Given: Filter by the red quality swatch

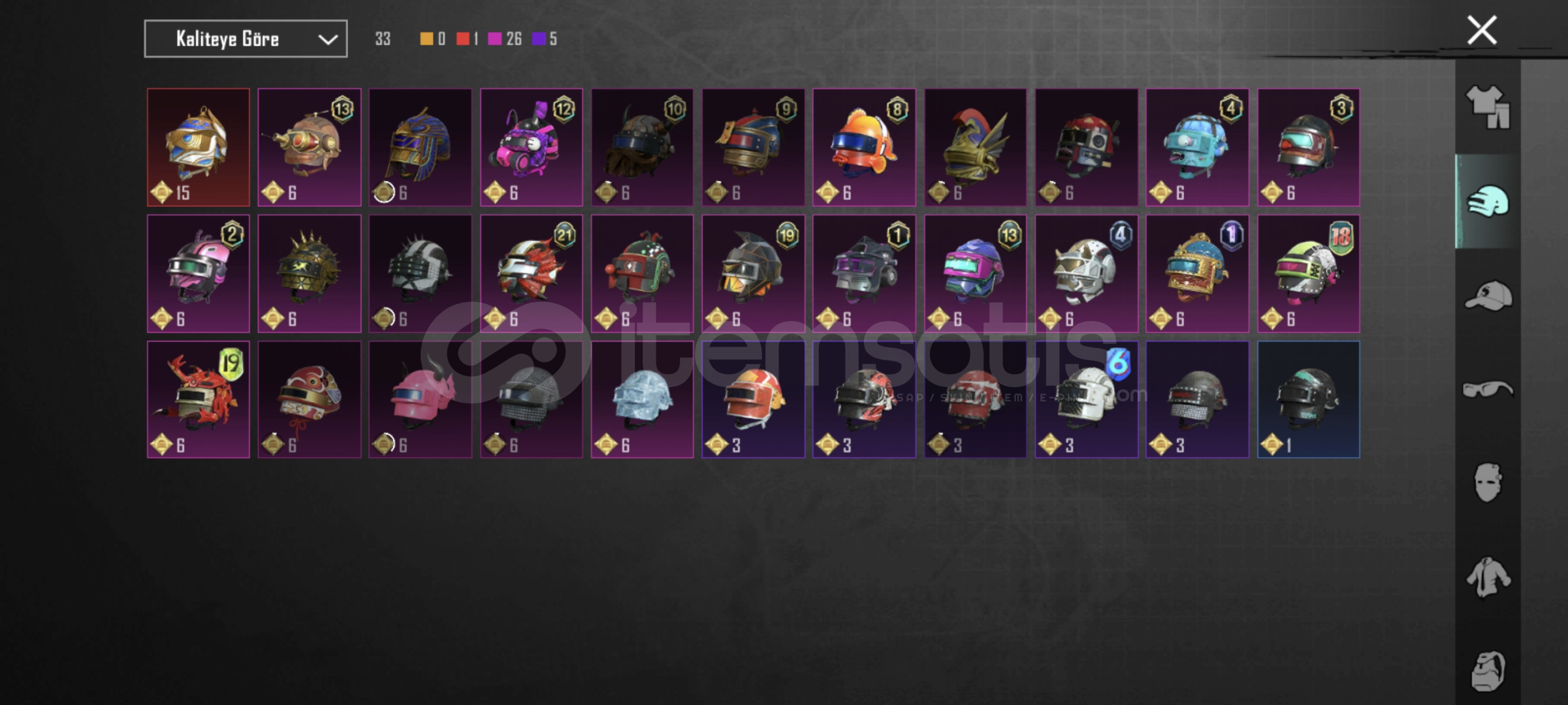Looking at the screenshot, I should 463,39.
